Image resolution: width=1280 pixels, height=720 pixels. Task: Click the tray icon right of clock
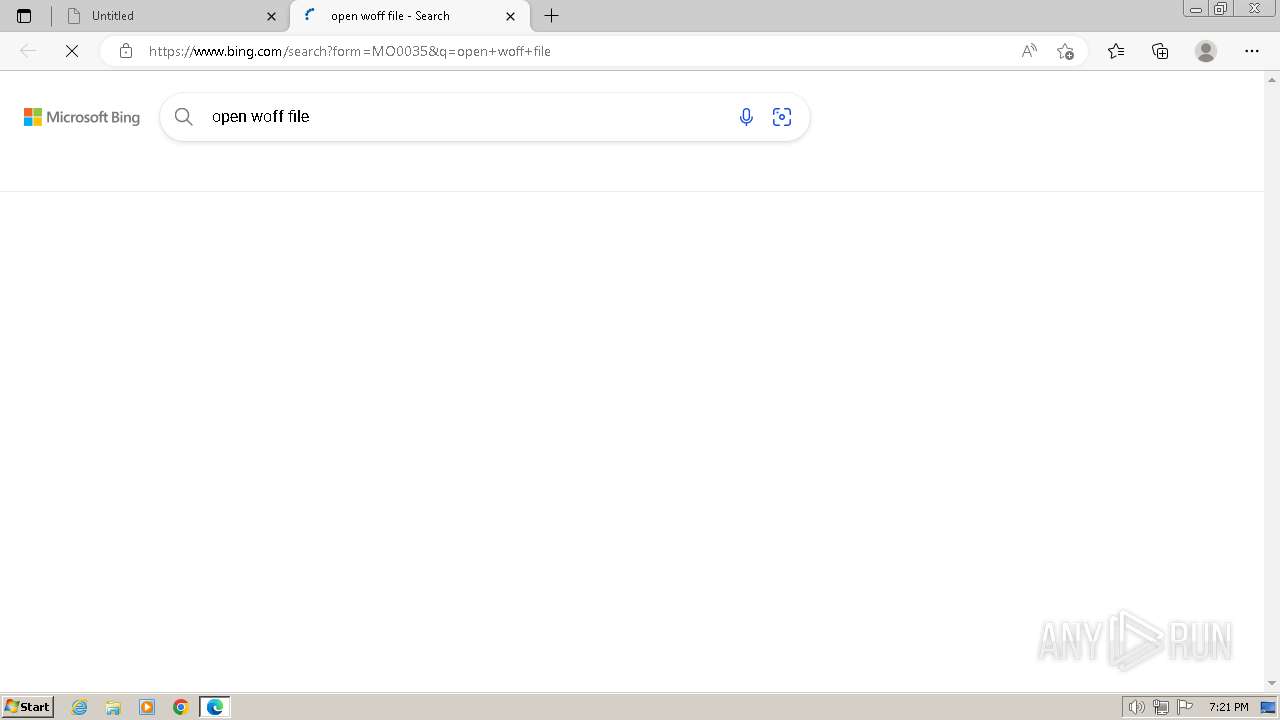point(1268,707)
